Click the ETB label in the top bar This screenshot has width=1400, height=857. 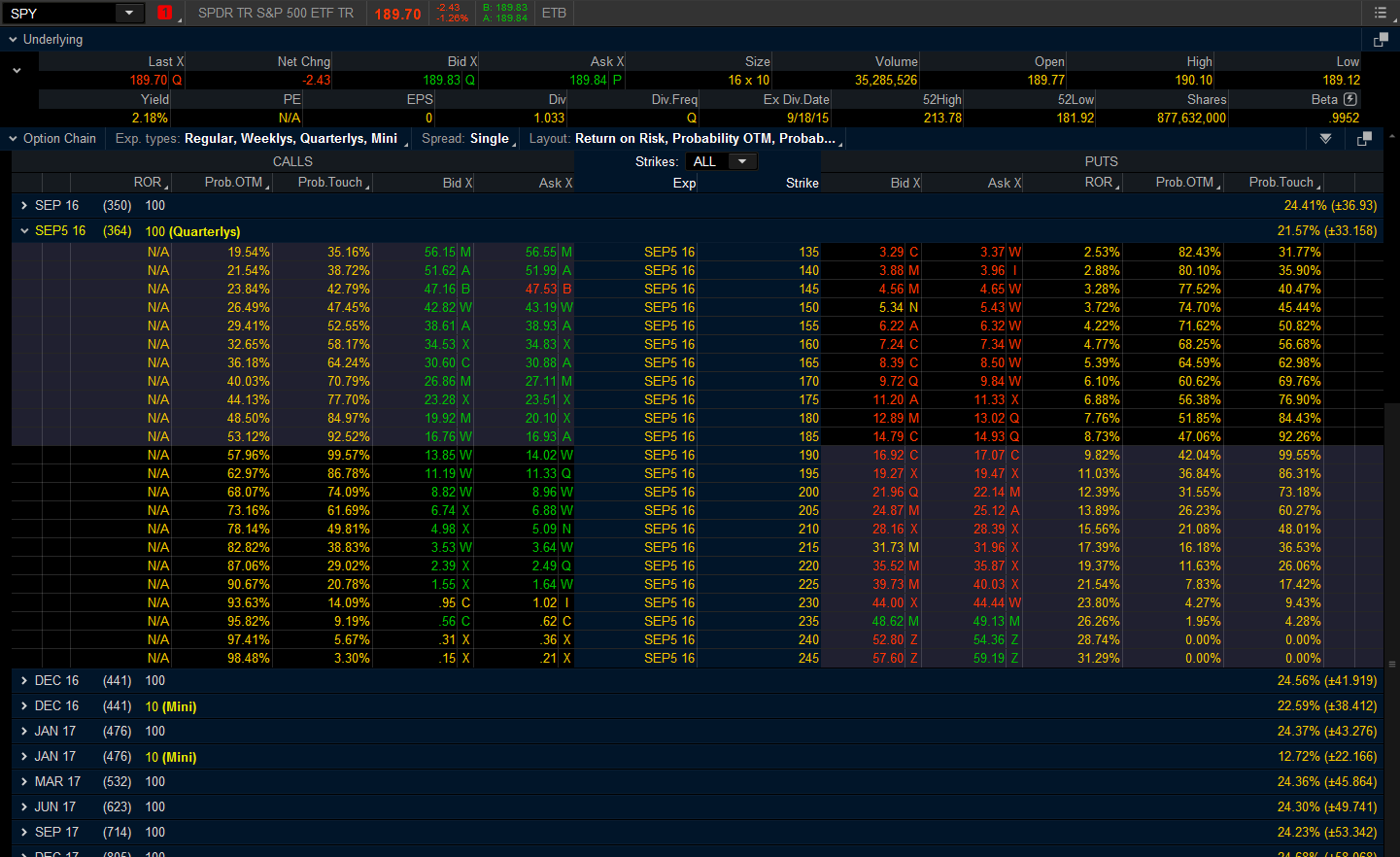click(x=554, y=13)
